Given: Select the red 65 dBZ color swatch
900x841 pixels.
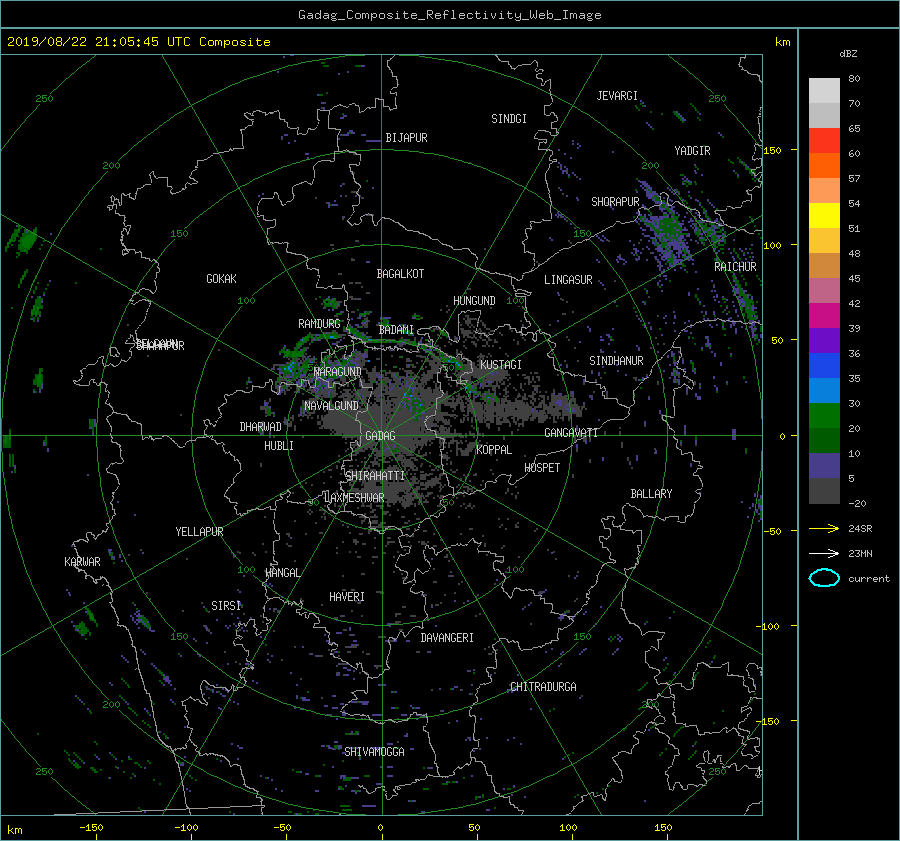Looking at the screenshot, I should coord(824,141).
